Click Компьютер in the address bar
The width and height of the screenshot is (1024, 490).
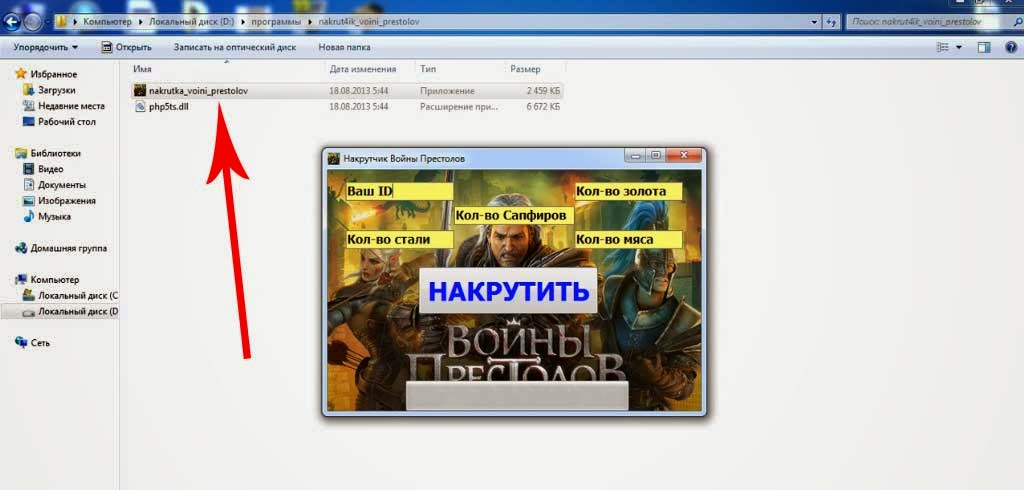(x=107, y=22)
